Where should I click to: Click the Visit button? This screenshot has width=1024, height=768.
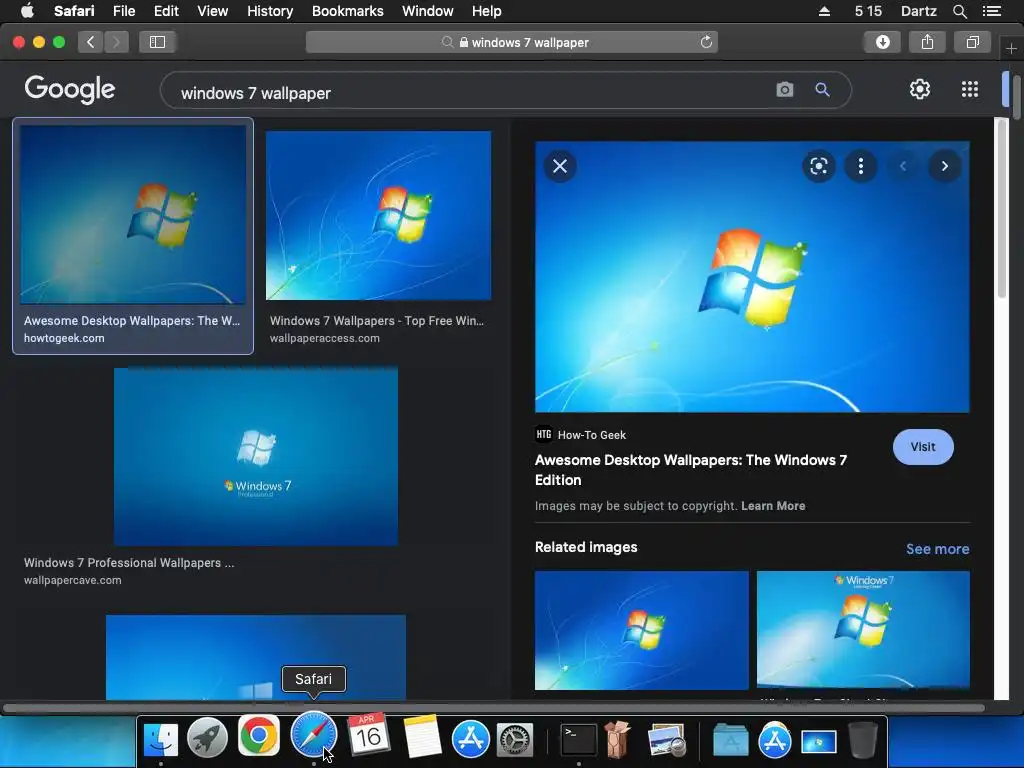(x=923, y=447)
